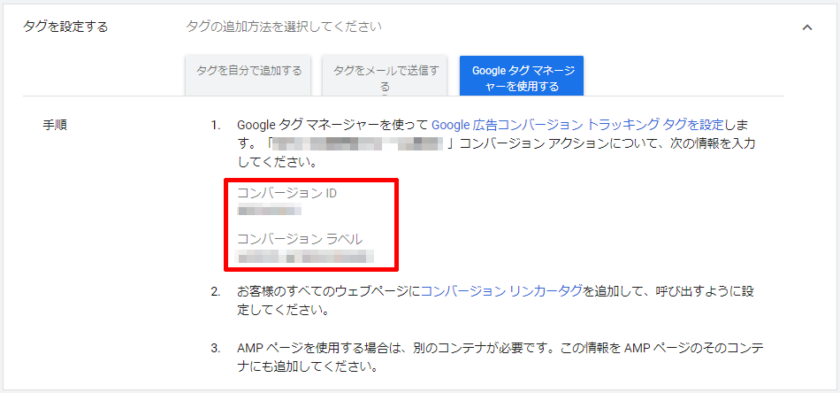Image resolution: width=840 pixels, height=393 pixels.
Task: Click step 2 text お客様のすべてのウェブページに
Action: [x=329, y=291]
